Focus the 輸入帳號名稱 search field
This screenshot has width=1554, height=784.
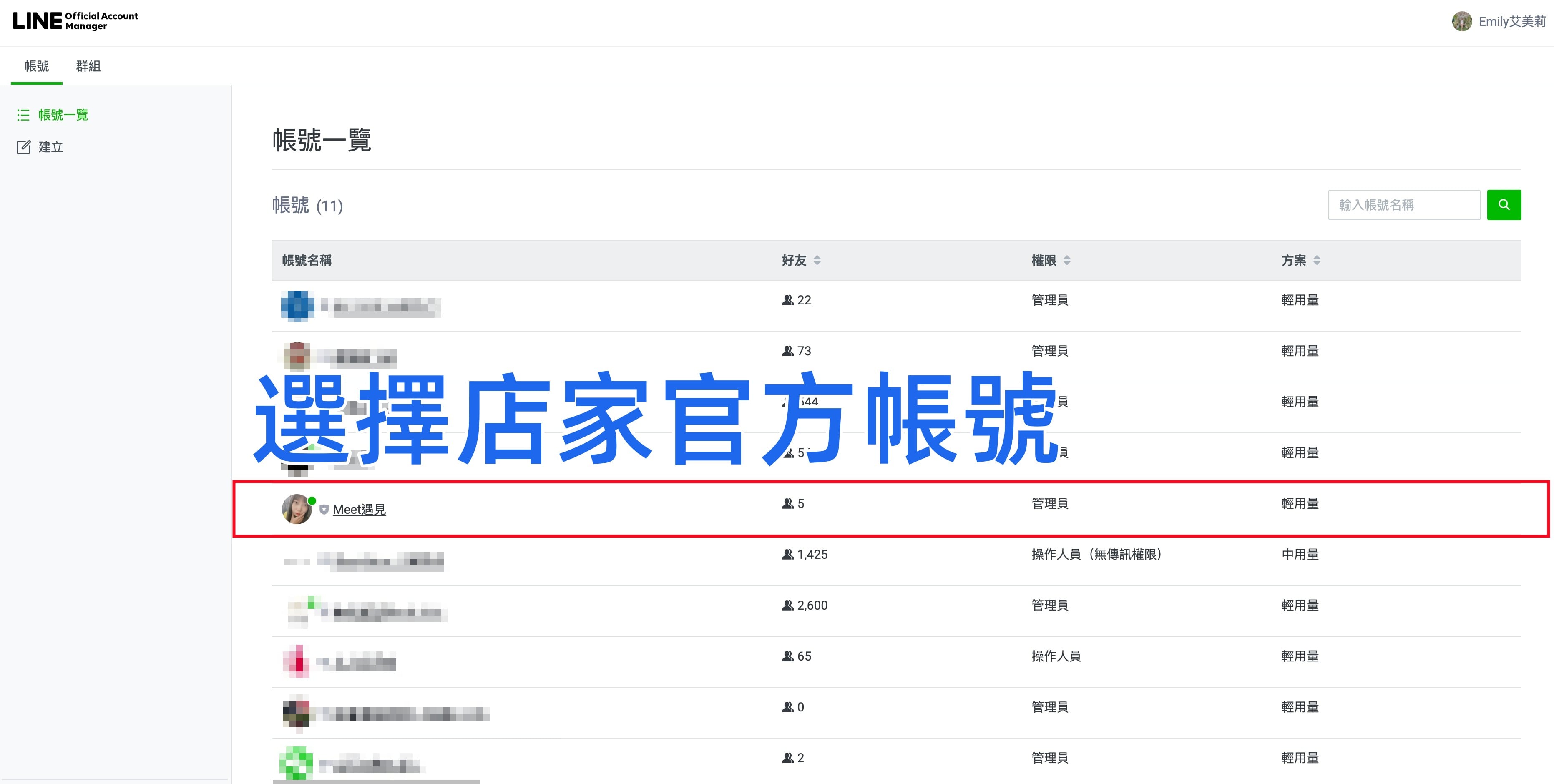pyautogui.click(x=1404, y=205)
